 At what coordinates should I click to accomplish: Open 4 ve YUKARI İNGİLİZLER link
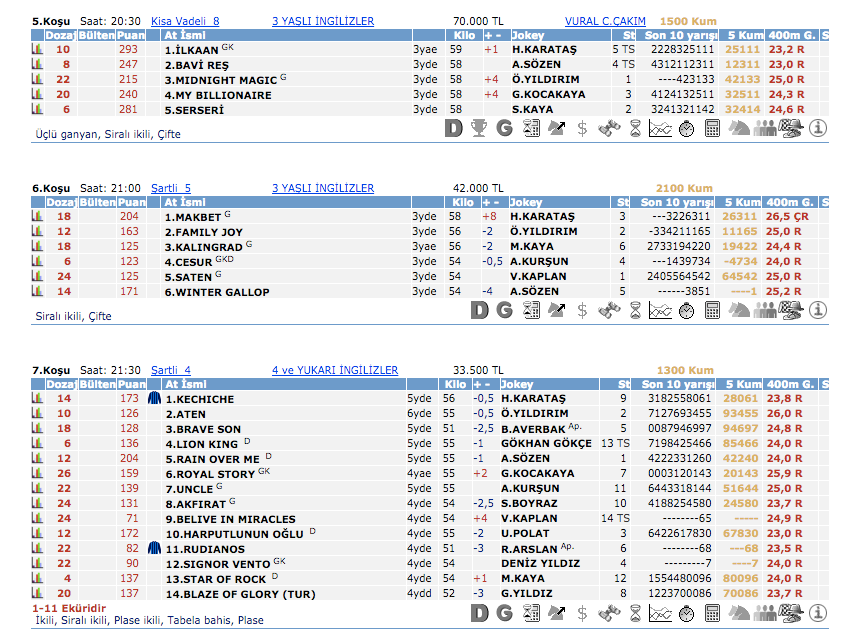(x=335, y=370)
